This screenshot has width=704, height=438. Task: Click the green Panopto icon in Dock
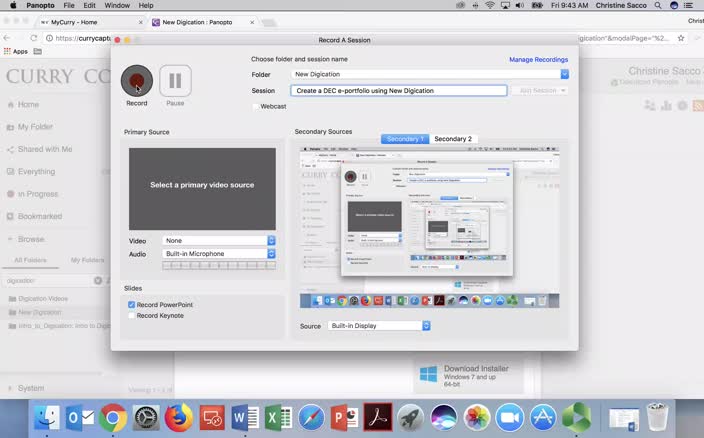coord(576,417)
